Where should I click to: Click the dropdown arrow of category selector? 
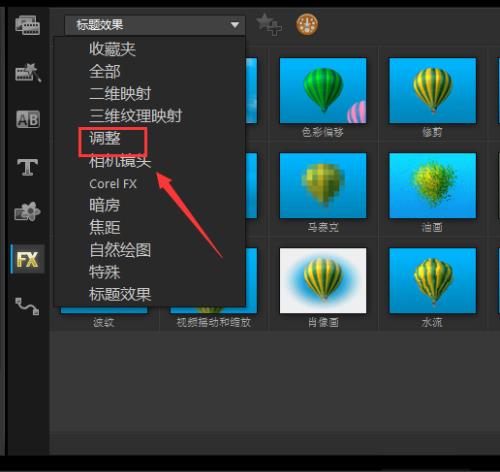click(235, 25)
